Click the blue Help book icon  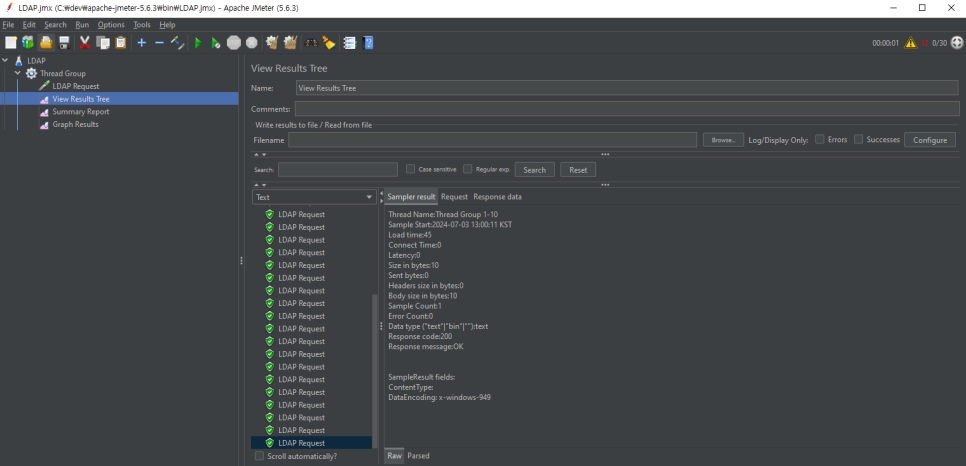(x=368, y=43)
